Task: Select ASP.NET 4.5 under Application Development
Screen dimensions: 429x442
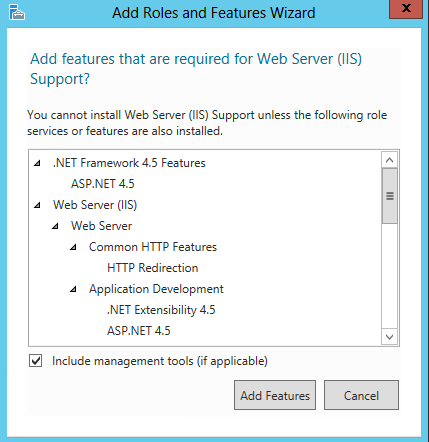Action: click(x=139, y=331)
